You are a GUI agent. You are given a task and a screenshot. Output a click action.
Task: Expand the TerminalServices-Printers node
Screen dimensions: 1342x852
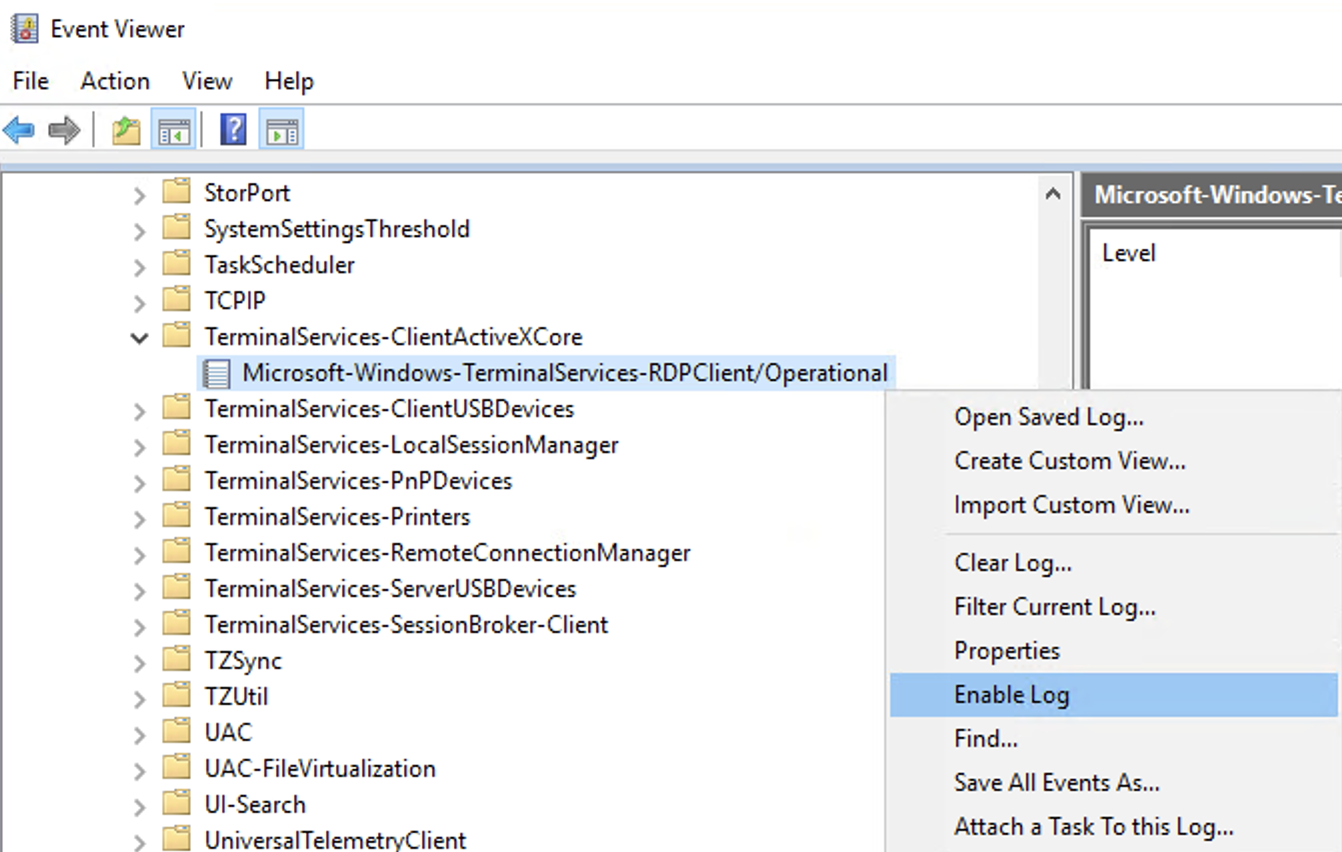pyautogui.click(x=140, y=518)
